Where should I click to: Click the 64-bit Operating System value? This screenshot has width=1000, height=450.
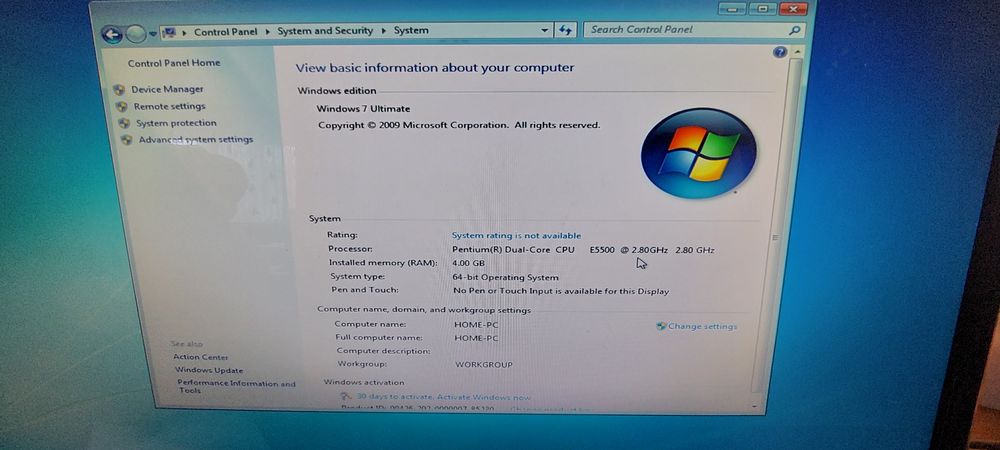pos(505,277)
